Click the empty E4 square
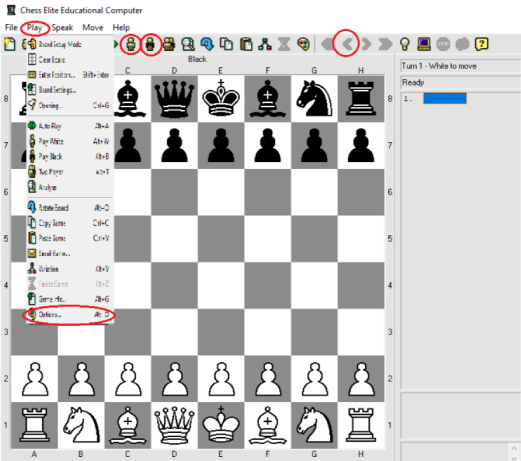The image size is (521, 461). 221,285
